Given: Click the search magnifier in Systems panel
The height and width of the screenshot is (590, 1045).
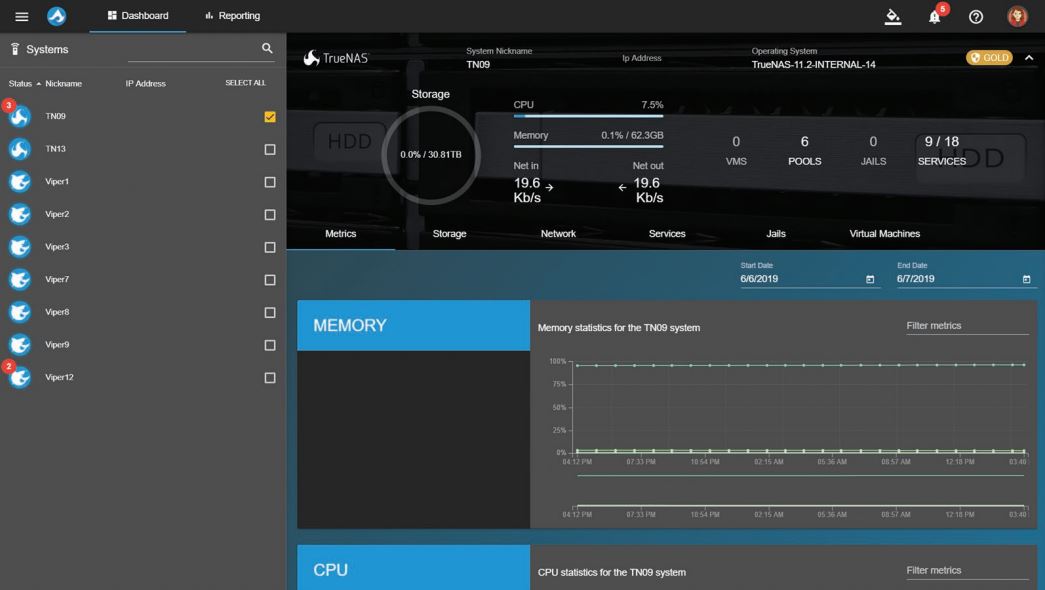Looking at the screenshot, I should coord(267,48).
